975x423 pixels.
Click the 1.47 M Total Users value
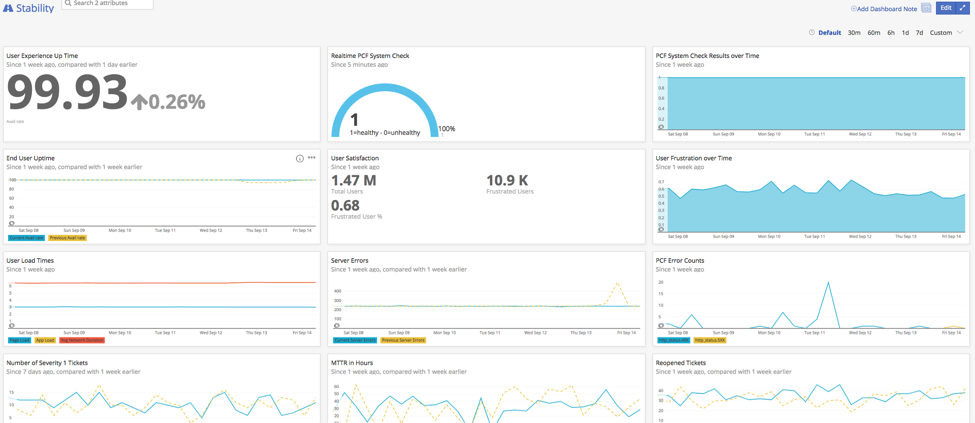[x=354, y=180]
